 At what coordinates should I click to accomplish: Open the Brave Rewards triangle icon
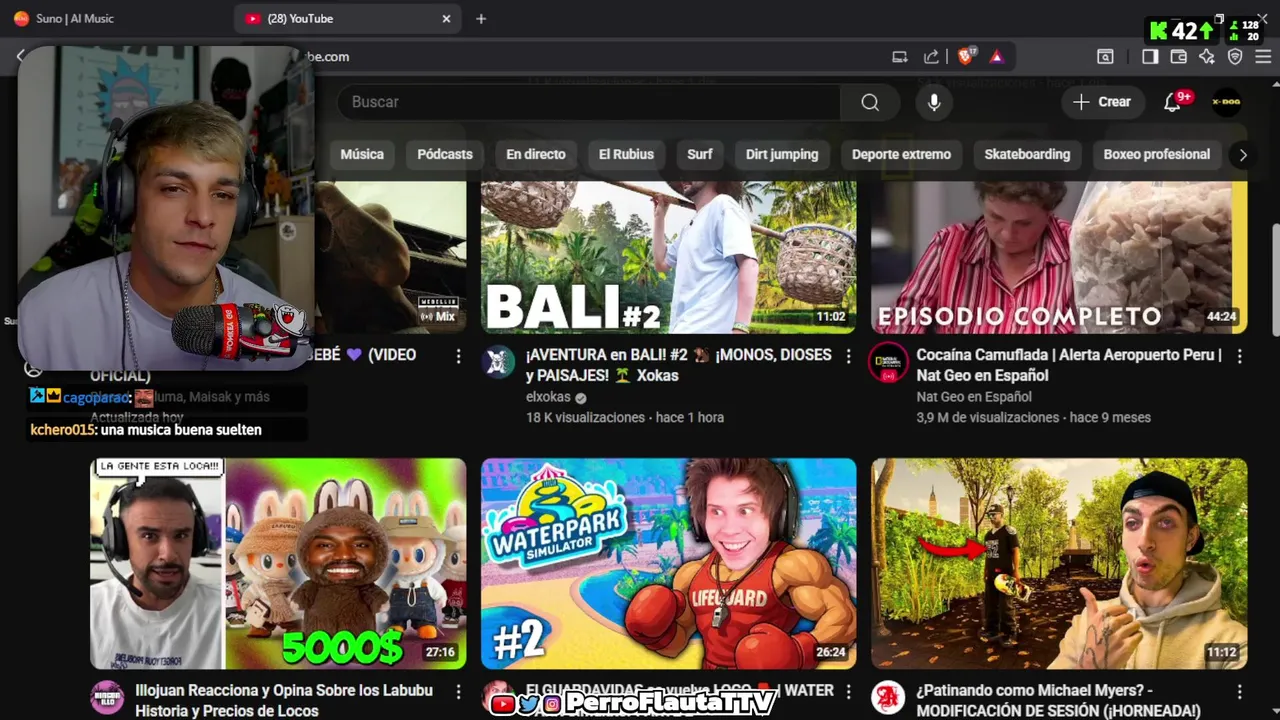click(996, 57)
